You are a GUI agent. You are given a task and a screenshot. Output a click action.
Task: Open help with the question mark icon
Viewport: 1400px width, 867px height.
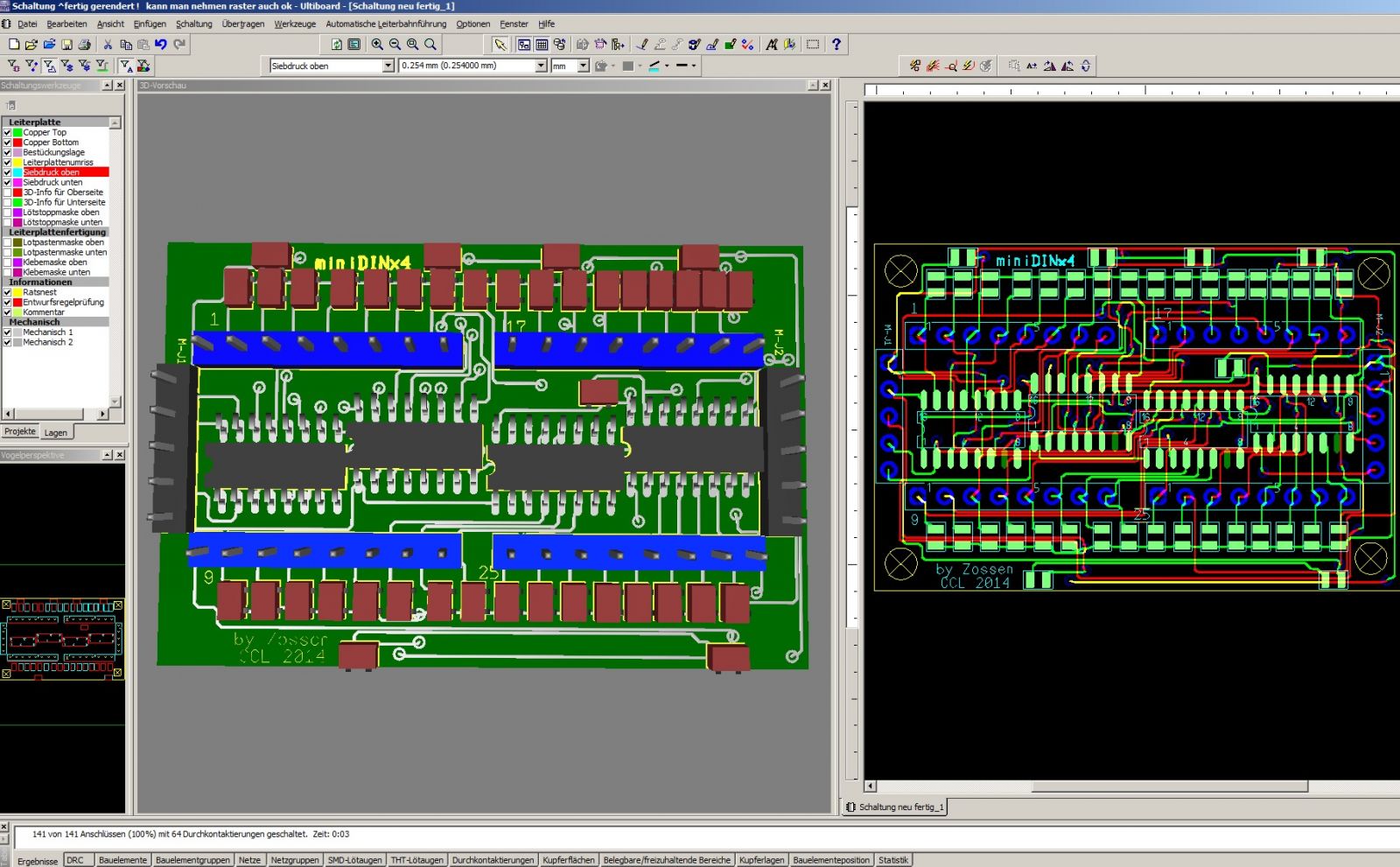(836, 45)
